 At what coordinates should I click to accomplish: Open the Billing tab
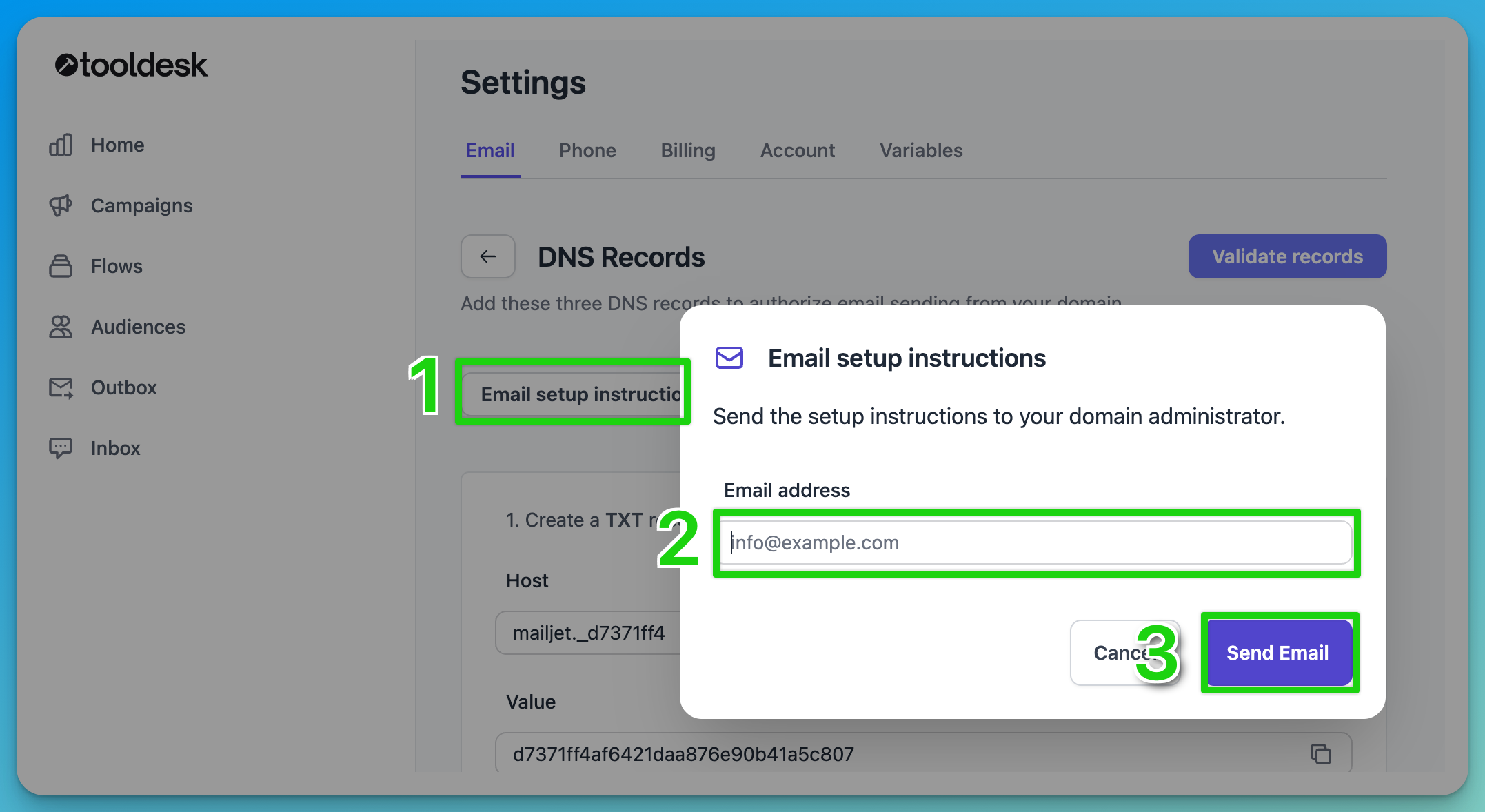coord(687,150)
